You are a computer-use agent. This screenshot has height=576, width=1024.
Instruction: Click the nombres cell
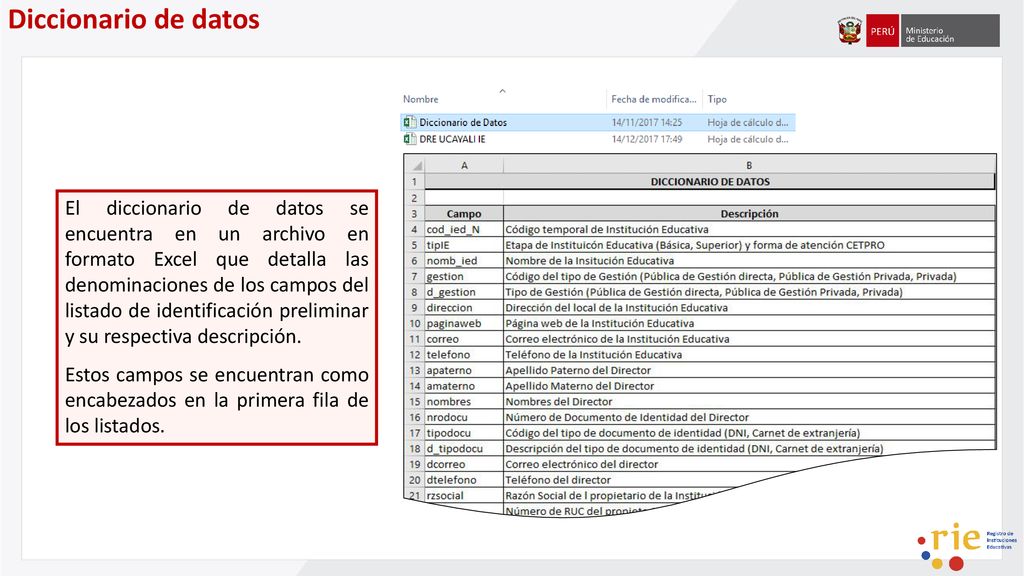[x=464, y=402]
